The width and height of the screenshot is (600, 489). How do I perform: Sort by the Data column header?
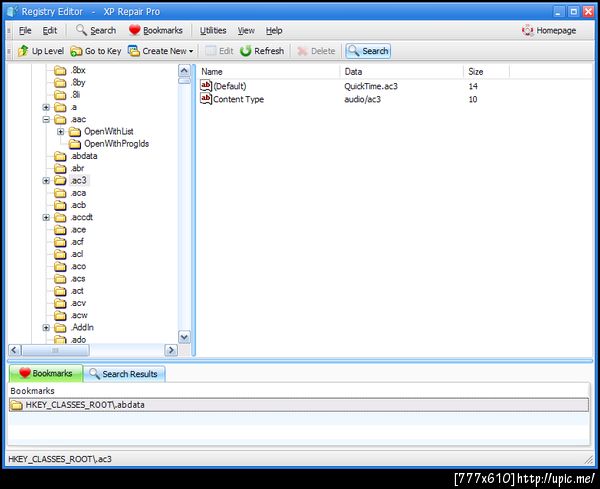[401, 72]
